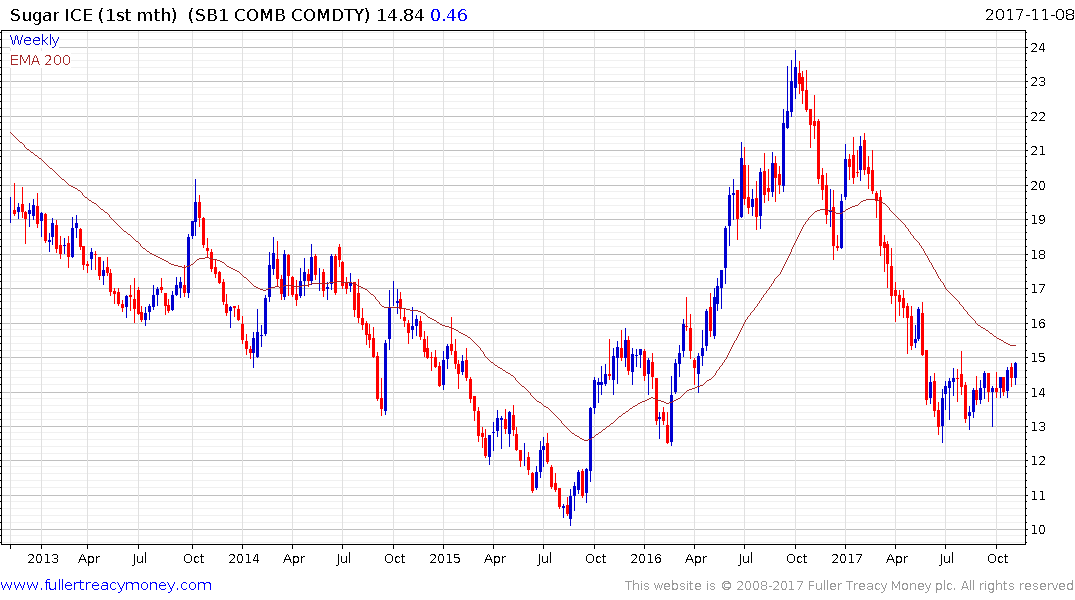Open the www.fullertreacymoney.com link
The height and width of the screenshot is (600, 1075).
click(x=106, y=585)
